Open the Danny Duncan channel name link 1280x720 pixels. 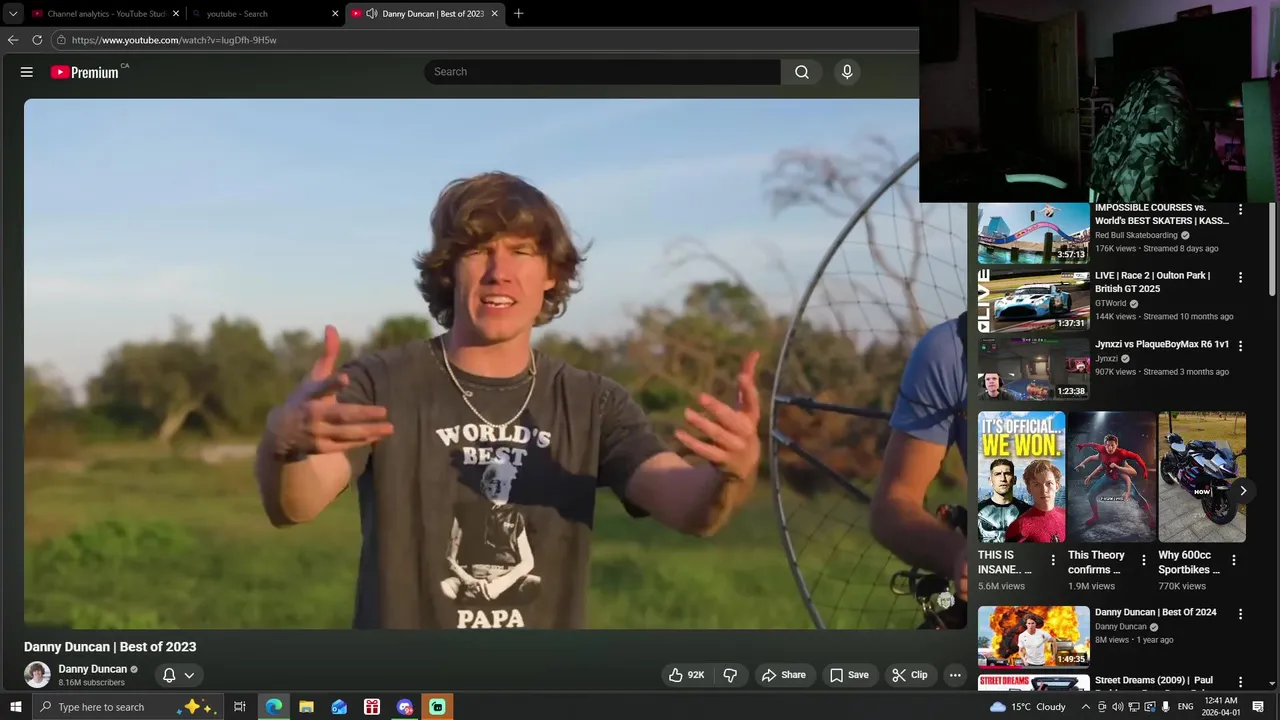pos(92,669)
